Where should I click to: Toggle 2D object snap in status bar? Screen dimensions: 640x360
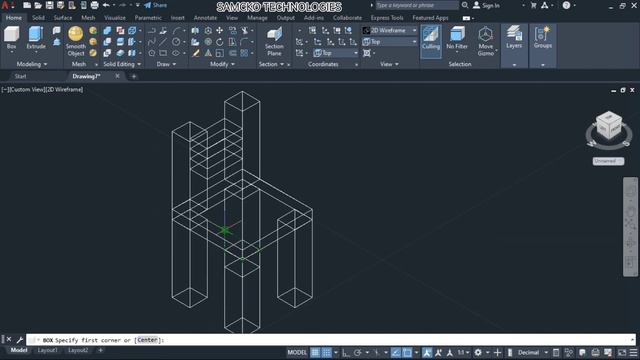pos(407,352)
